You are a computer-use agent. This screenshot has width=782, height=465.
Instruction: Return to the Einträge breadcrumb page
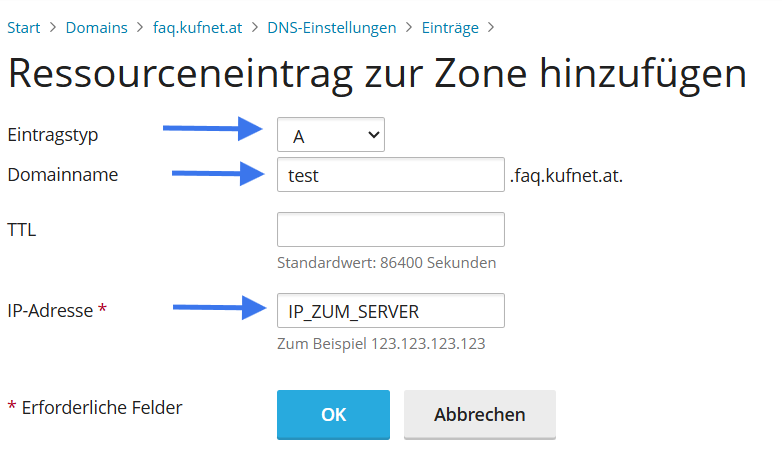click(451, 27)
